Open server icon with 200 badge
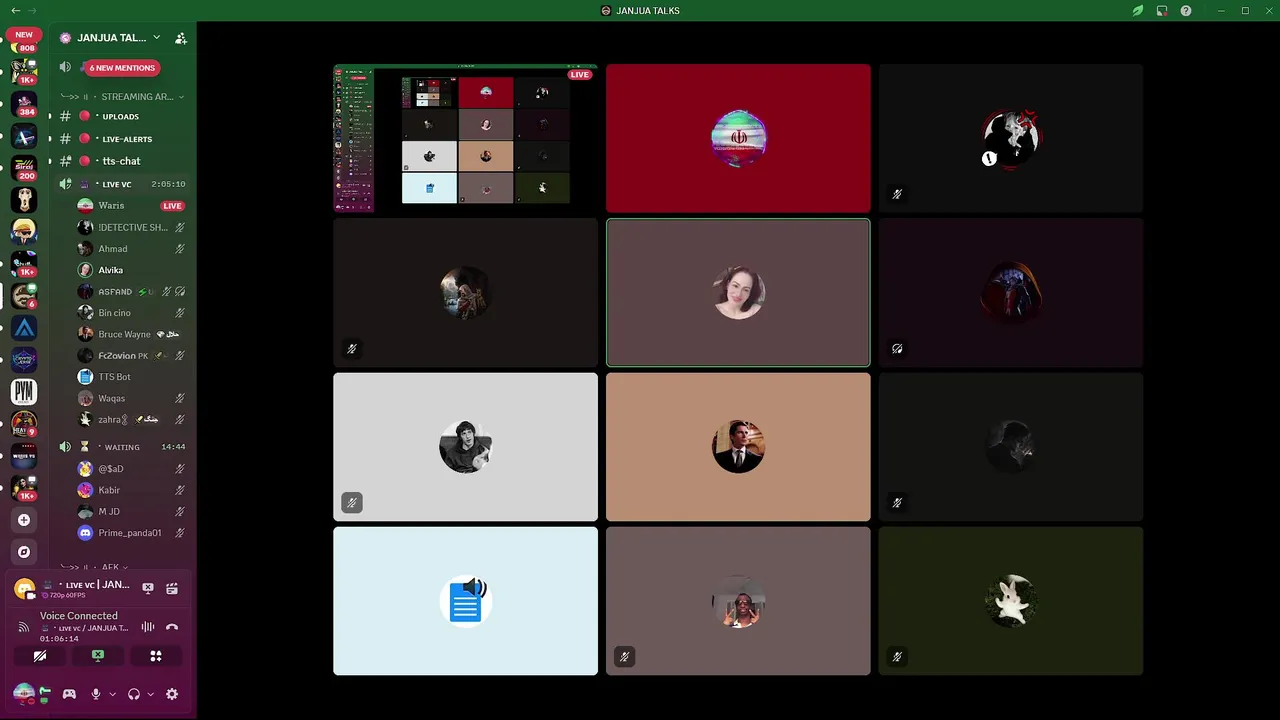 [24, 168]
